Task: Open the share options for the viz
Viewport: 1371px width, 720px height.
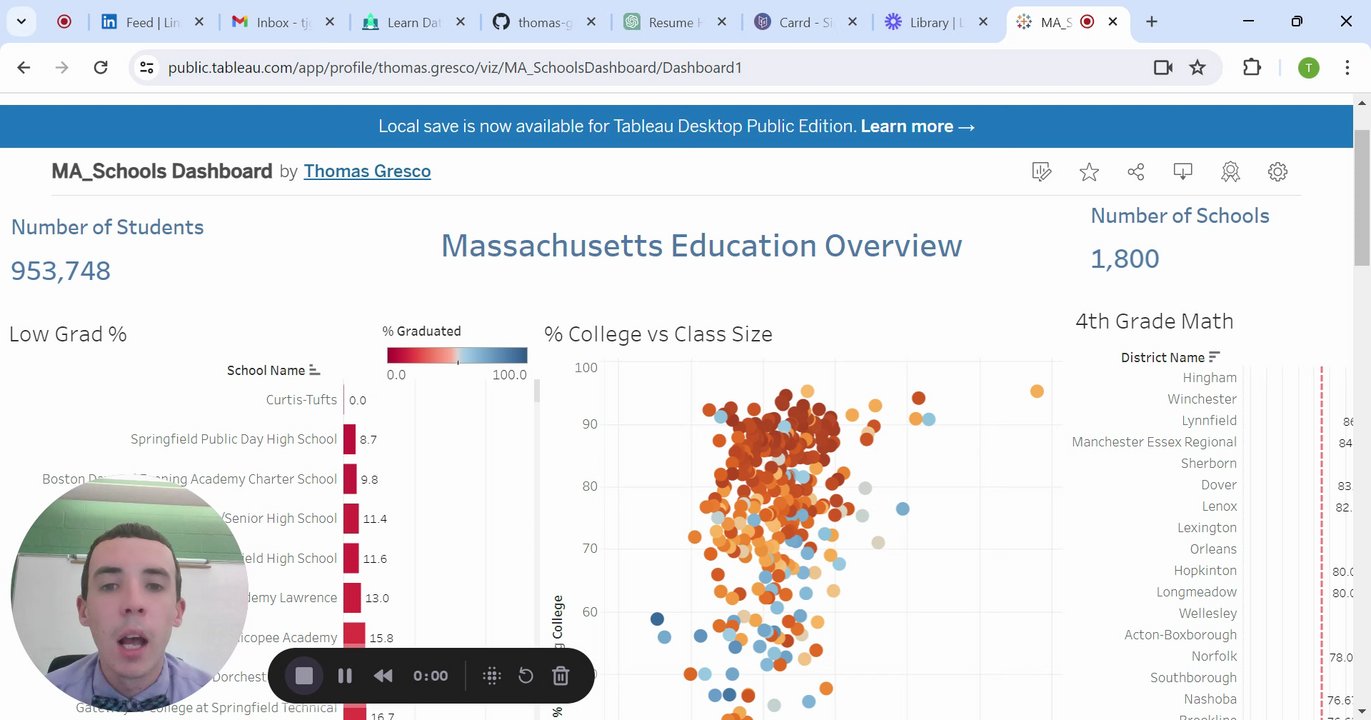Action: tap(1136, 172)
